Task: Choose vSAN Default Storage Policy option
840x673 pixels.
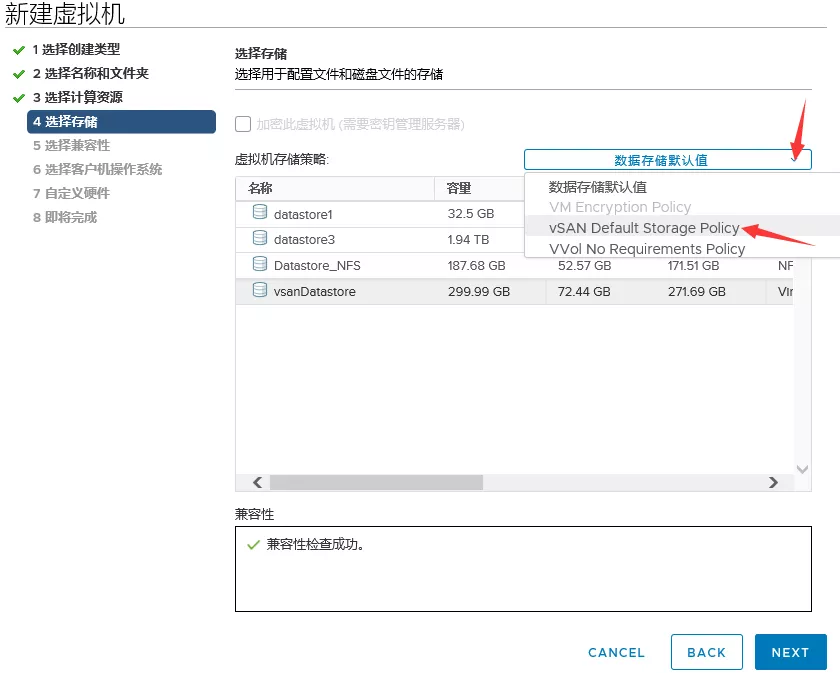Action: coord(644,228)
